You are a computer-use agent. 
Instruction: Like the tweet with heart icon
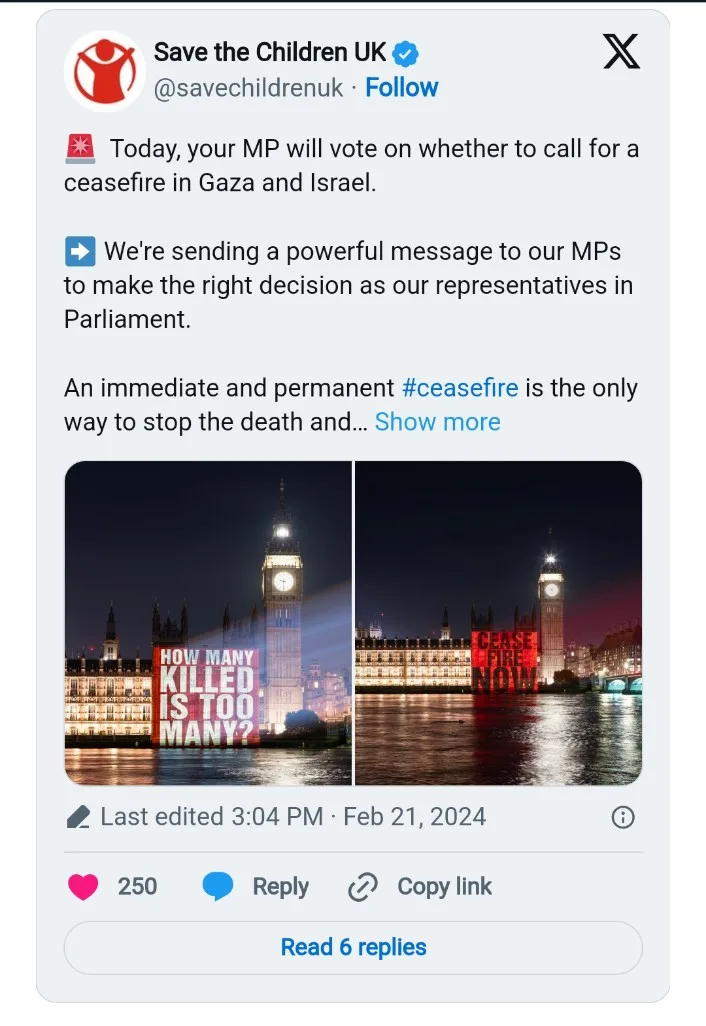(x=83, y=887)
